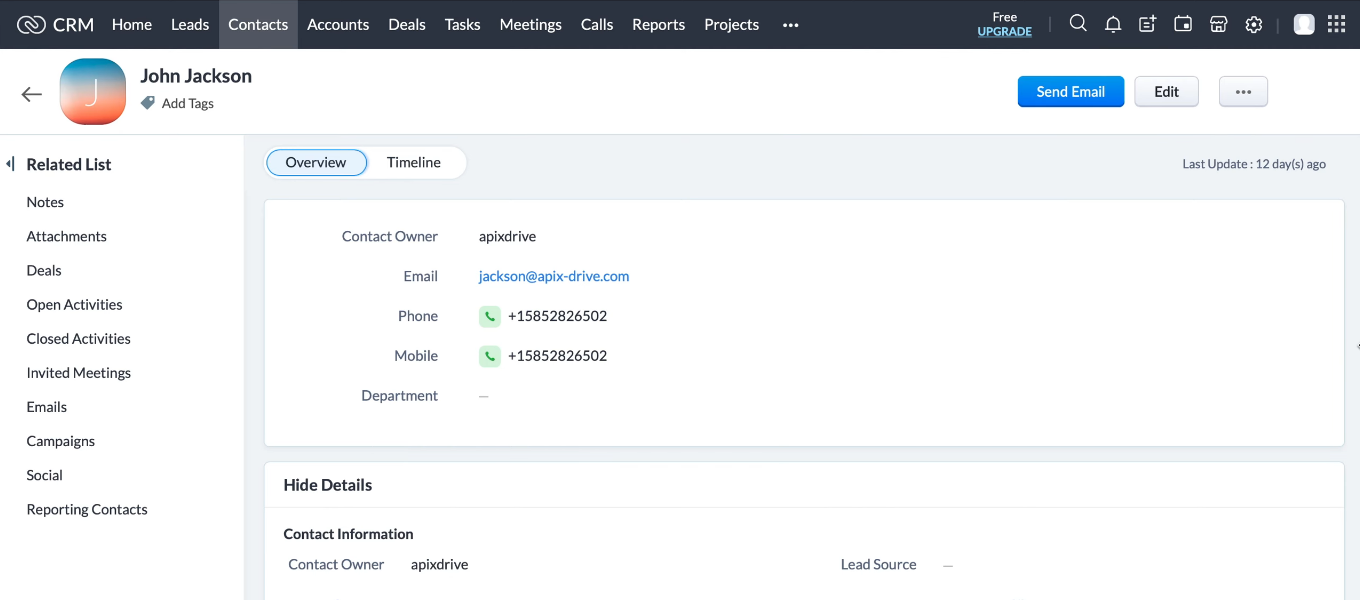1360x600 pixels.
Task: Open the Marketplace store icon
Action: (x=1218, y=24)
